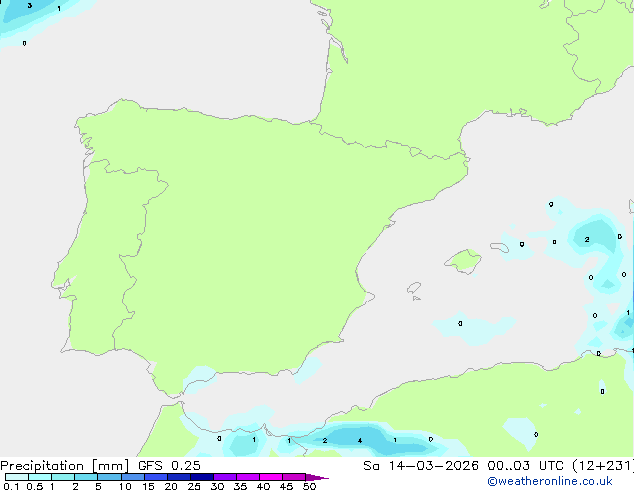The height and width of the screenshot is (490, 634).
Task: Click the 30–35 mm purple legend swatch
Action: 225,477
